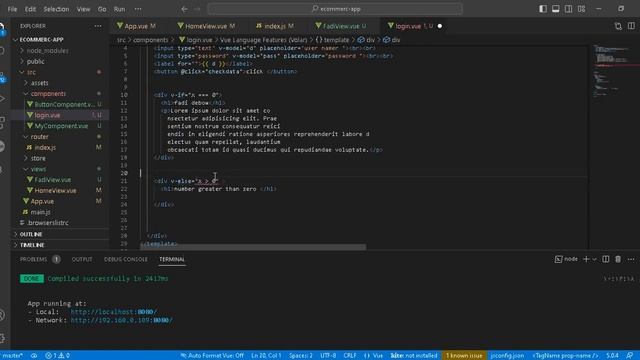
Task: Expand the node_modules folder
Action: point(47,51)
